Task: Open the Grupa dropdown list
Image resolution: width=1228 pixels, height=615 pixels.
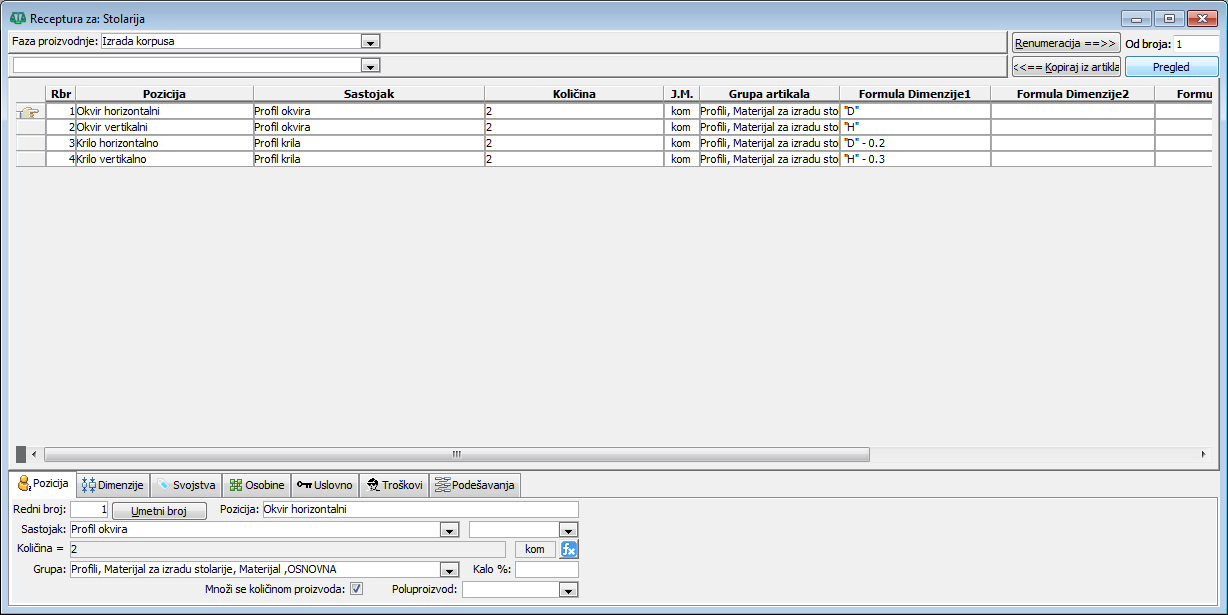Action: tap(449, 570)
